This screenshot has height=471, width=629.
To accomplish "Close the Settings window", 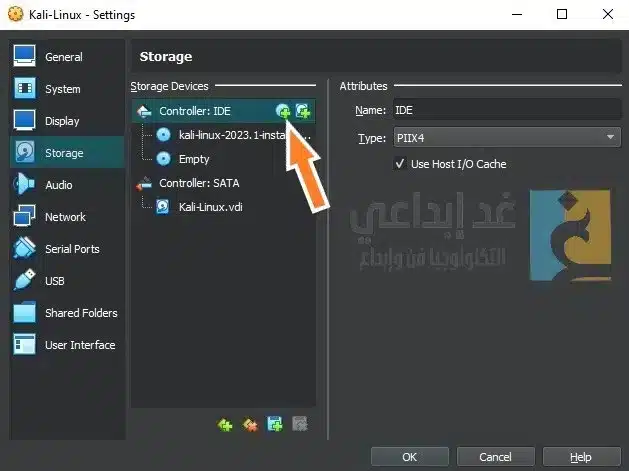I will (x=608, y=14).
